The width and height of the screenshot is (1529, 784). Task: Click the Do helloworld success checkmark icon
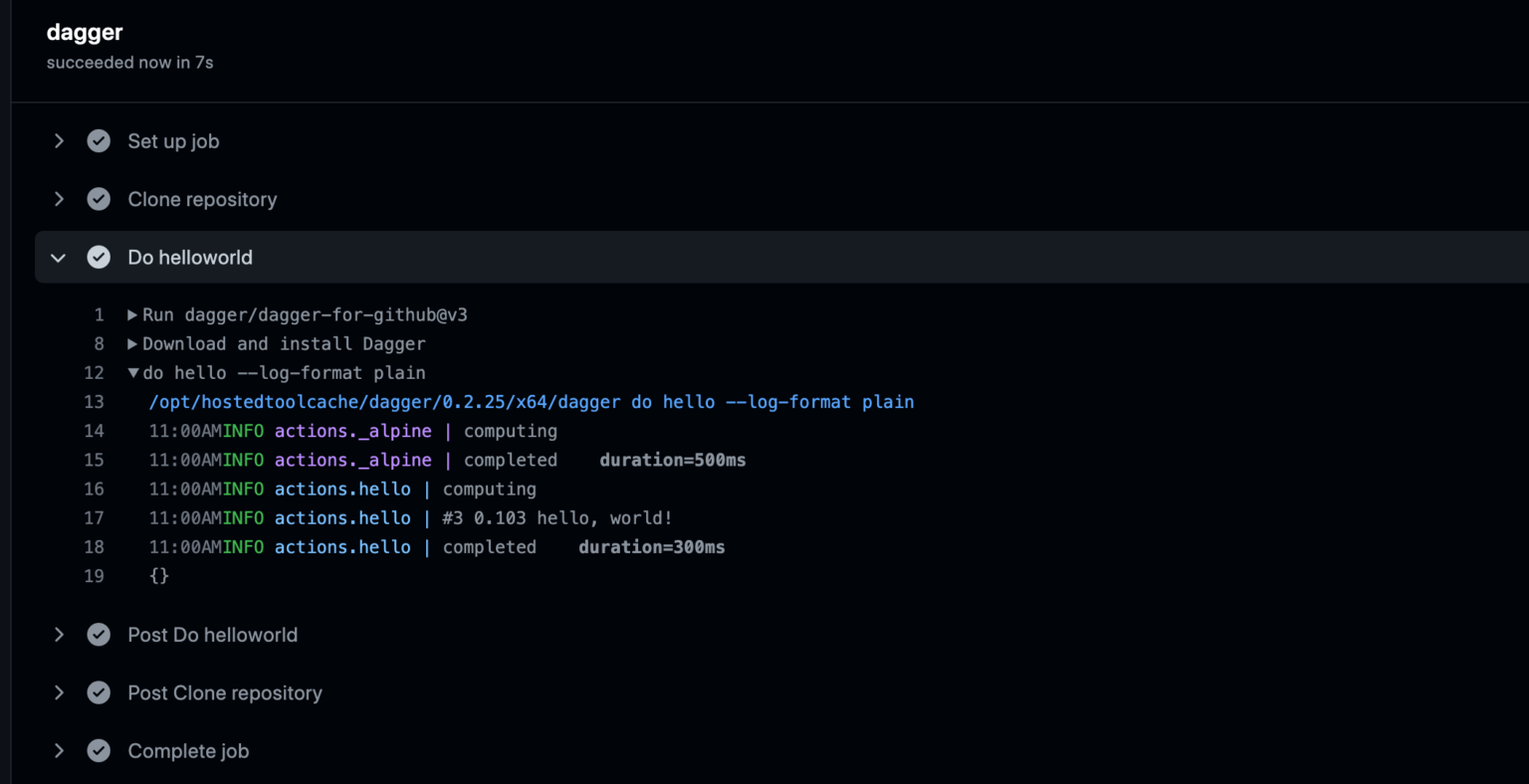99,258
